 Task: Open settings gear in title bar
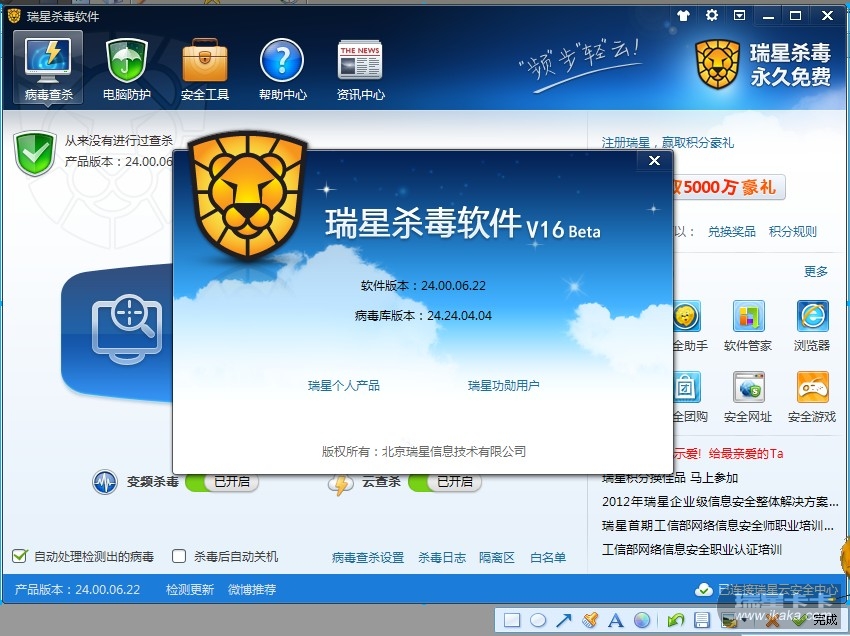click(711, 15)
